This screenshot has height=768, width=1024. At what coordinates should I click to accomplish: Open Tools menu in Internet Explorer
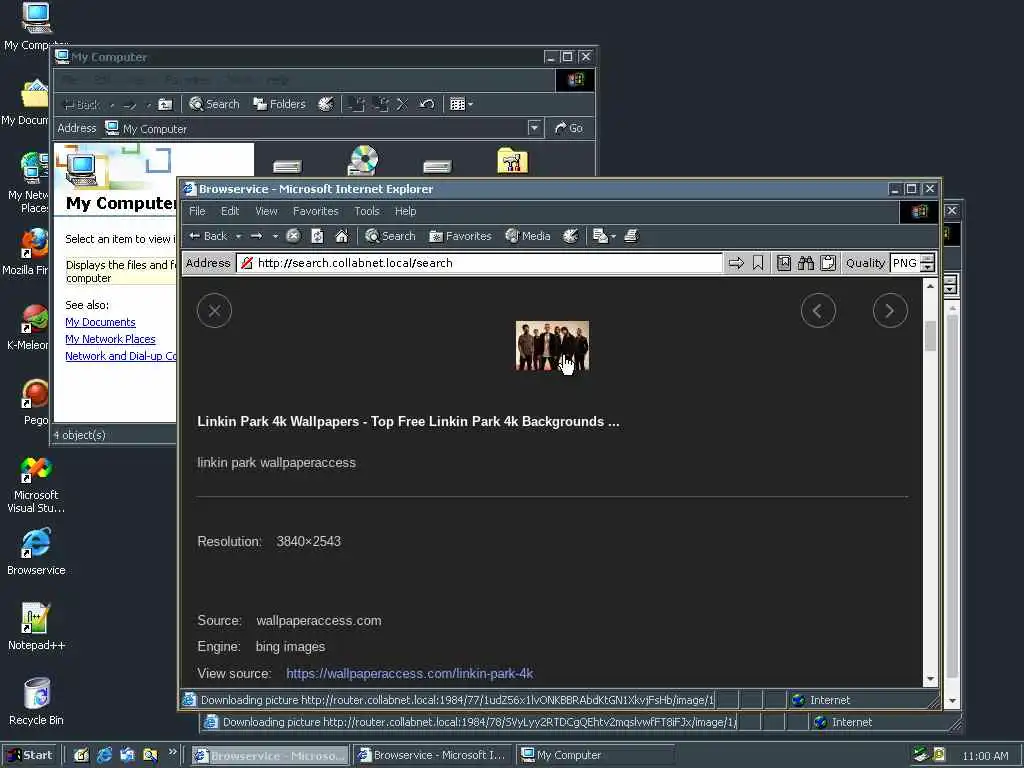pos(366,211)
